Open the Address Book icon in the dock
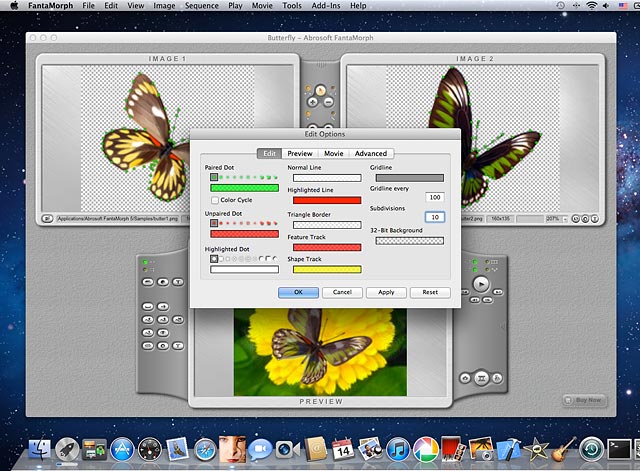Screen dimensions: 640x471 tap(315, 449)
